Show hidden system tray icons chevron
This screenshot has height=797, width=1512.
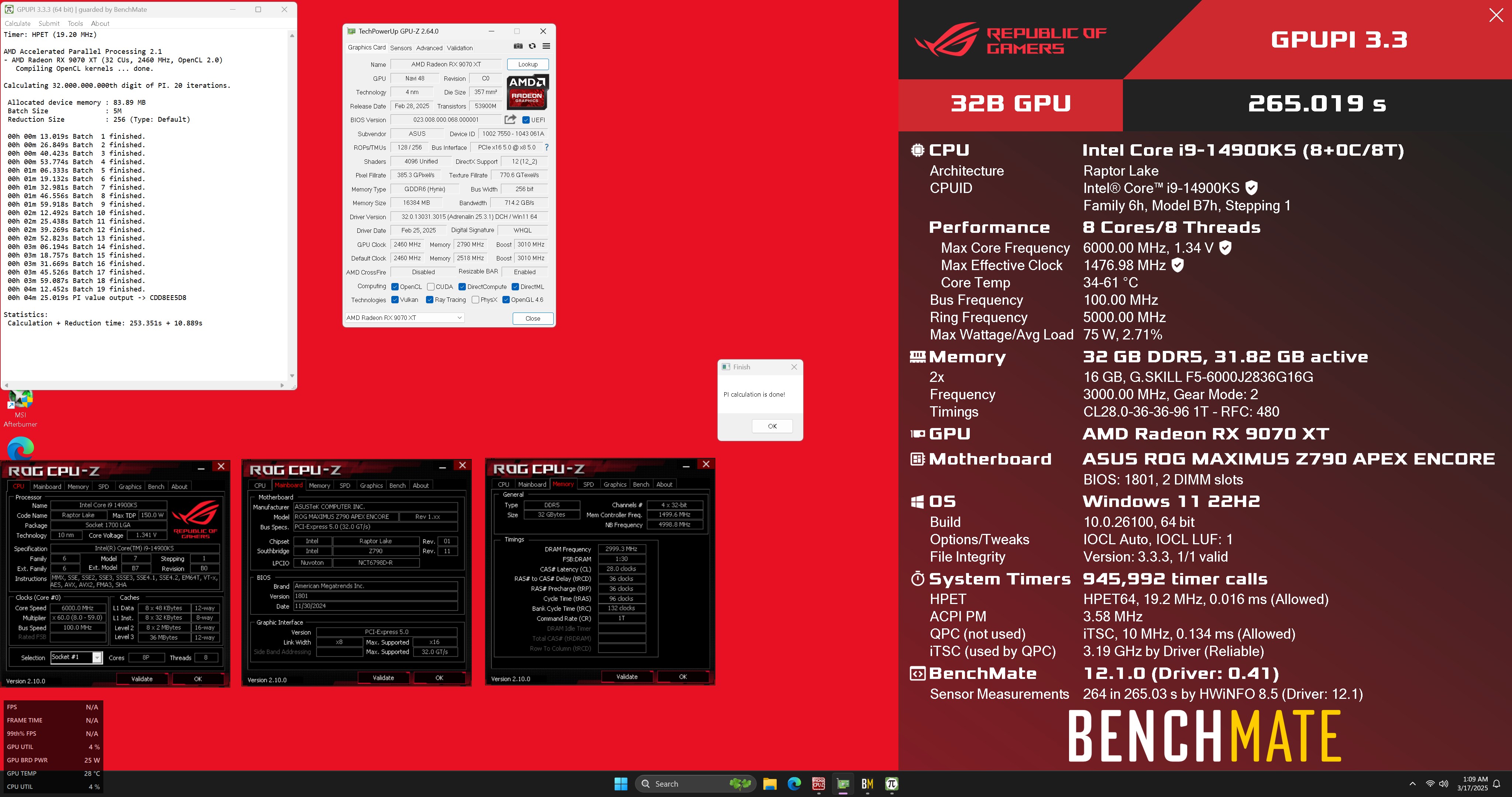[1413, 783]
